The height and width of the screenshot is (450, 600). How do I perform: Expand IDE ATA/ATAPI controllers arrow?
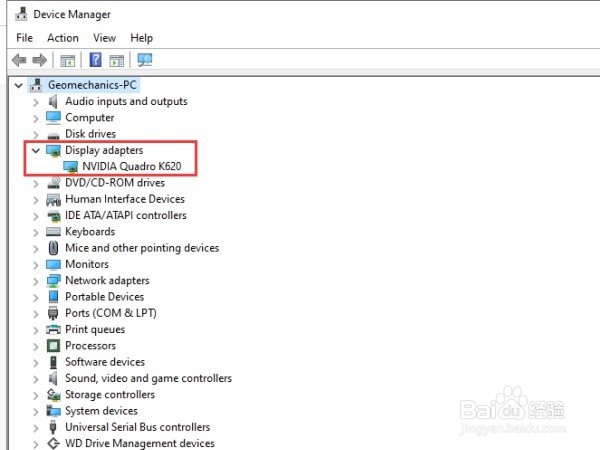click(36, 216)
